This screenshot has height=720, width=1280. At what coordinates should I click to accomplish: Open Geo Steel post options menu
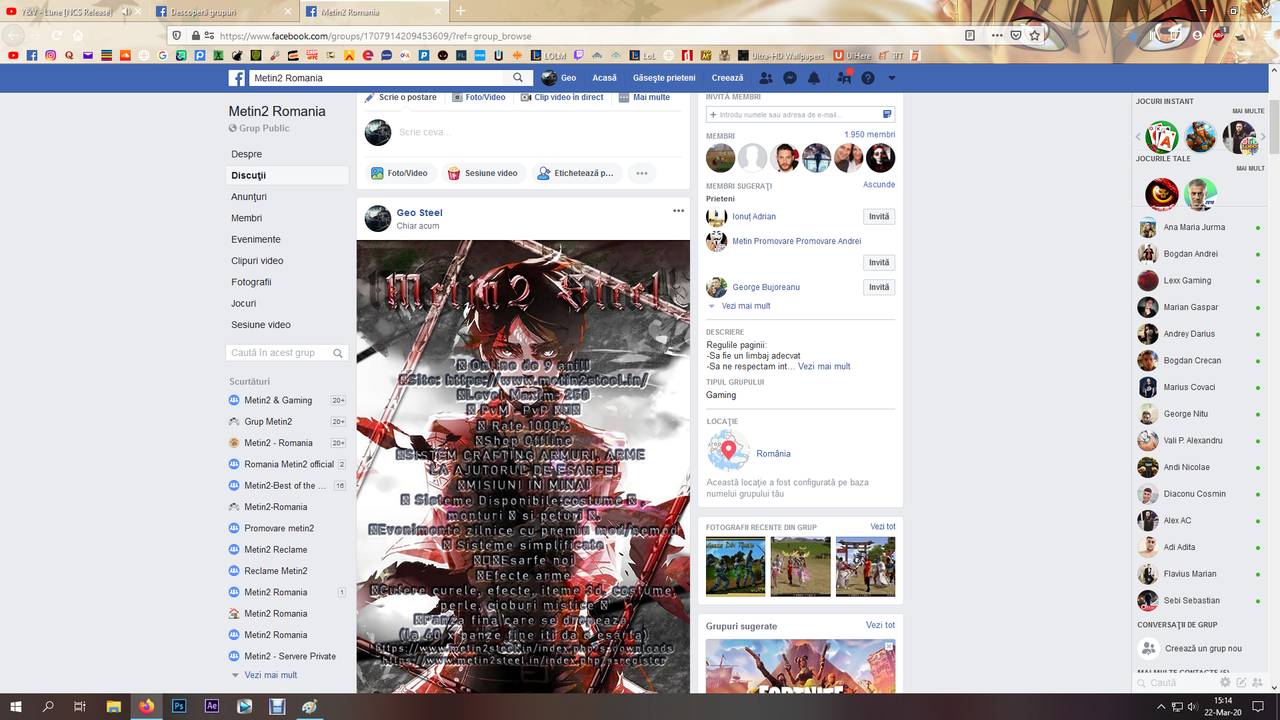pyautogui.click(x=678, y=211)
